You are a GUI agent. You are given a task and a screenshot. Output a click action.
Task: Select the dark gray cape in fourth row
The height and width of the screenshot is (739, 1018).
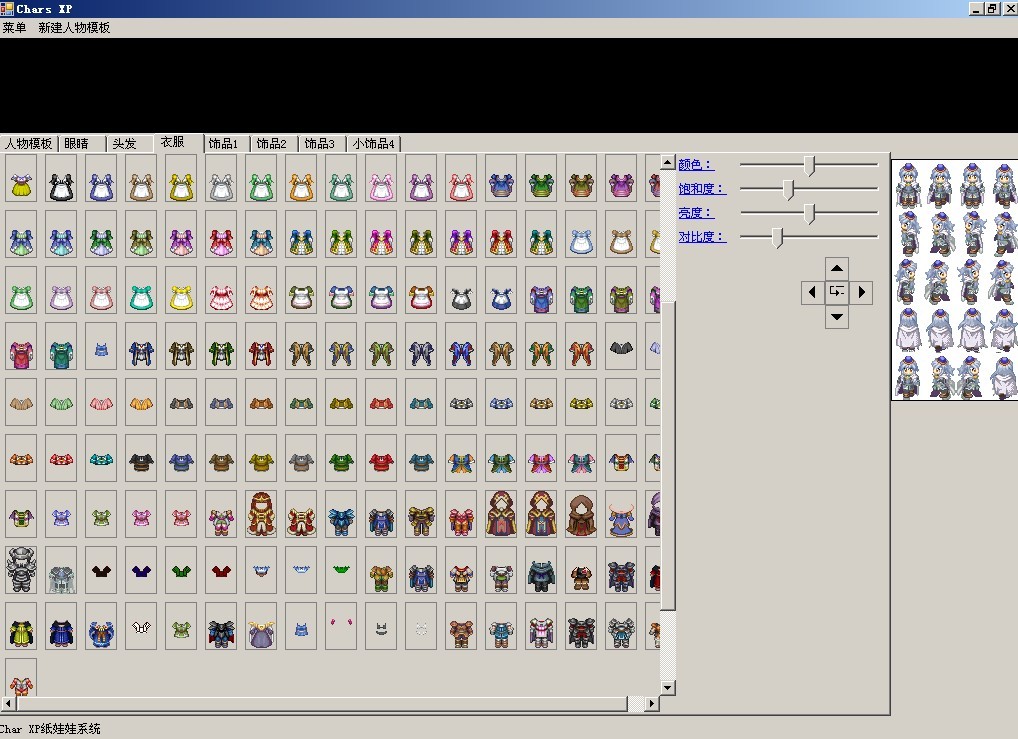(621, 346)
